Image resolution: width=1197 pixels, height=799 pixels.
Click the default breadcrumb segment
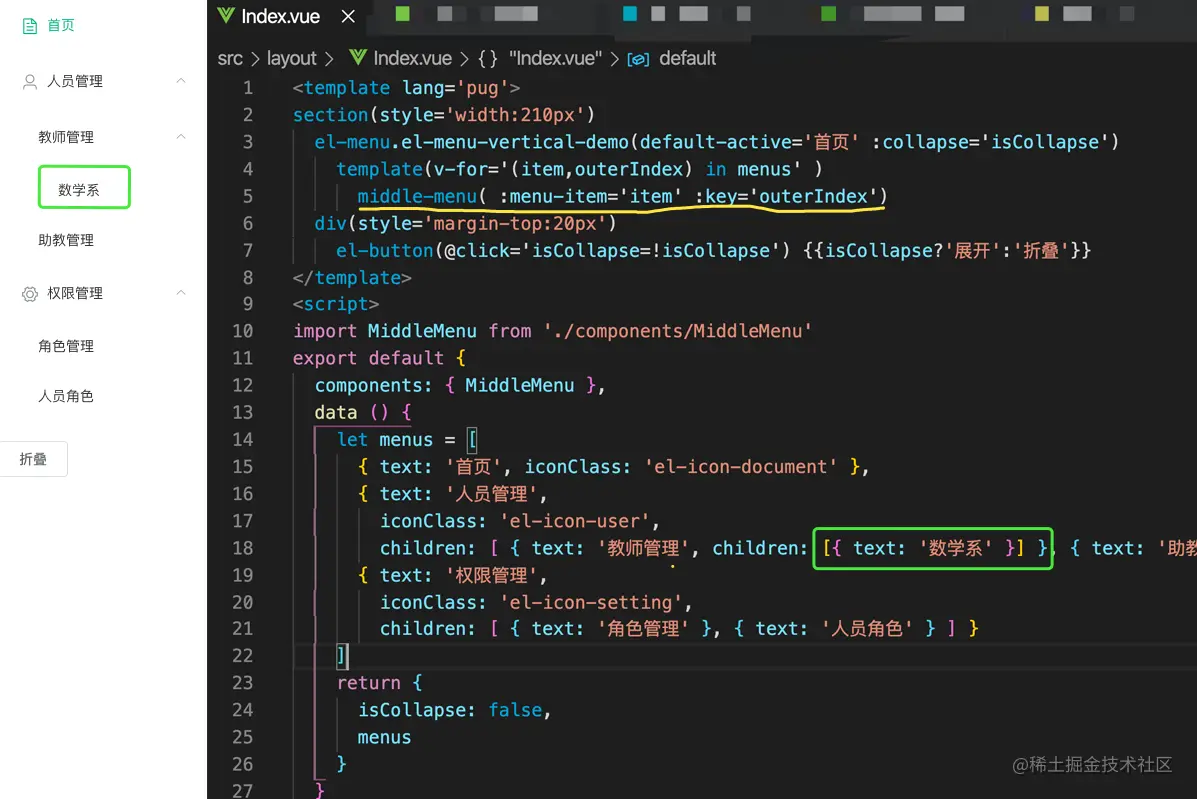point(687,58)
